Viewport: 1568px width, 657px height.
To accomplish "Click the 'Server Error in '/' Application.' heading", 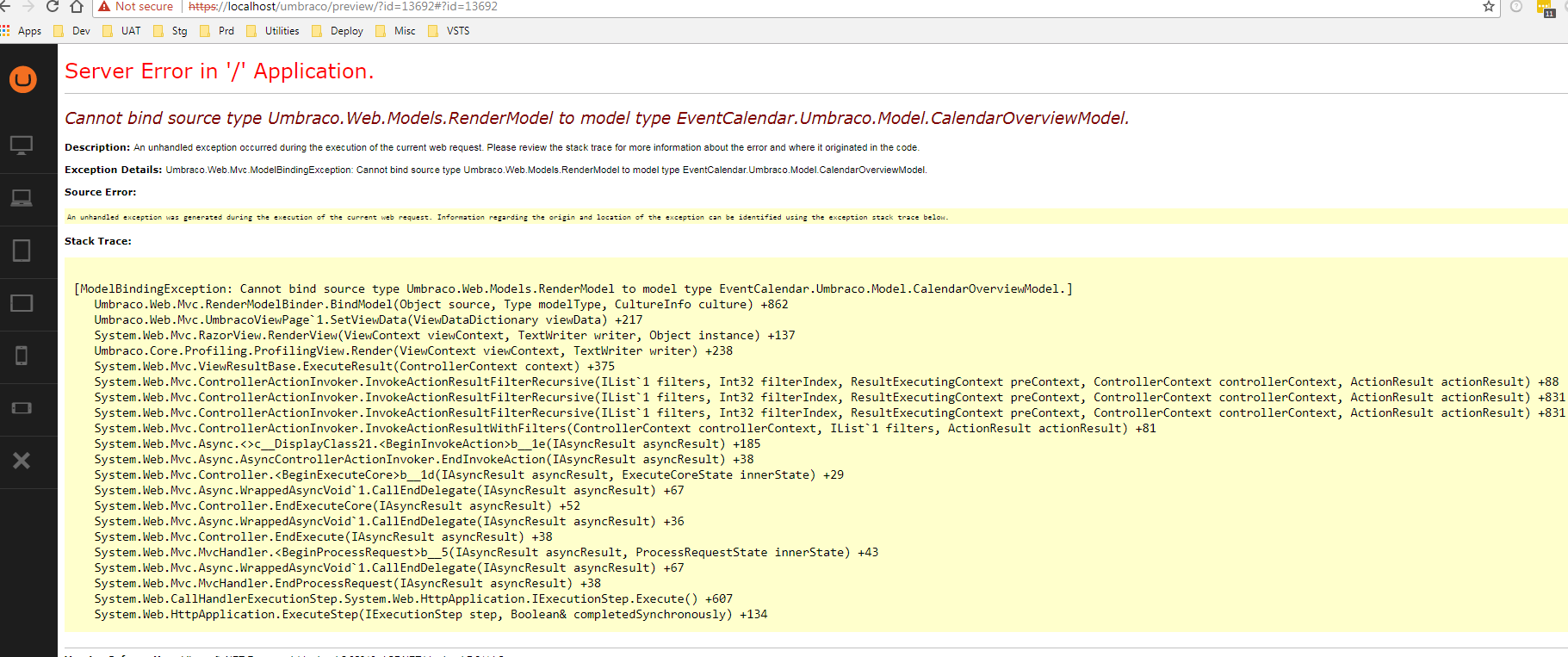I will click(220, 71).
